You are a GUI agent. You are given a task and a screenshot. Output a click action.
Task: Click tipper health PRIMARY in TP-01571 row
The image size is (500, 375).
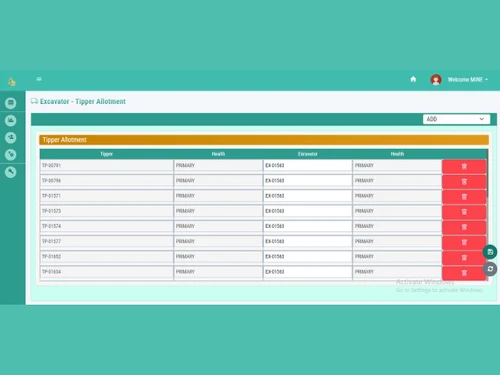tap(218, 196)
